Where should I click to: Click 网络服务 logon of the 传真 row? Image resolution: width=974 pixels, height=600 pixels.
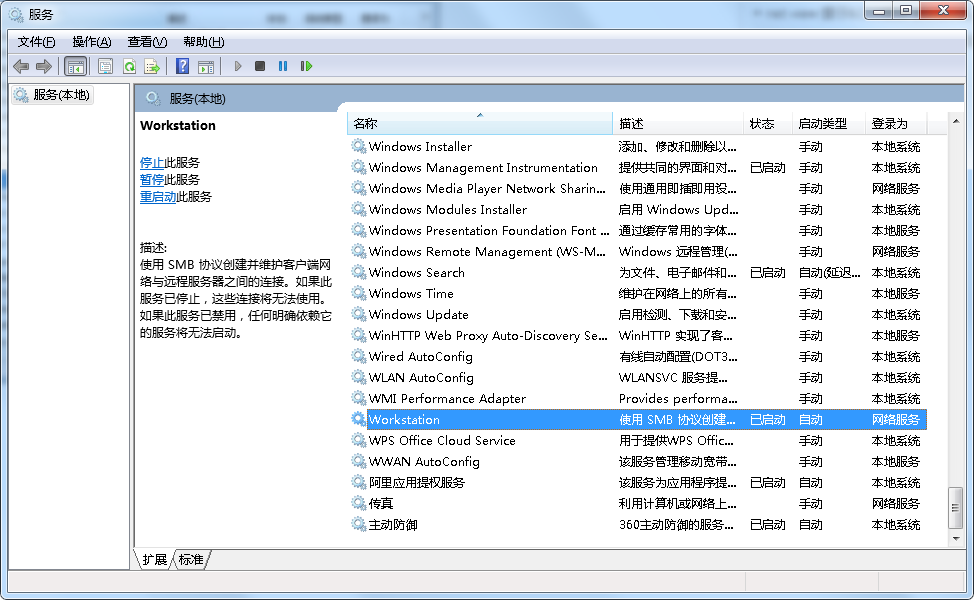tap(895, 503)
